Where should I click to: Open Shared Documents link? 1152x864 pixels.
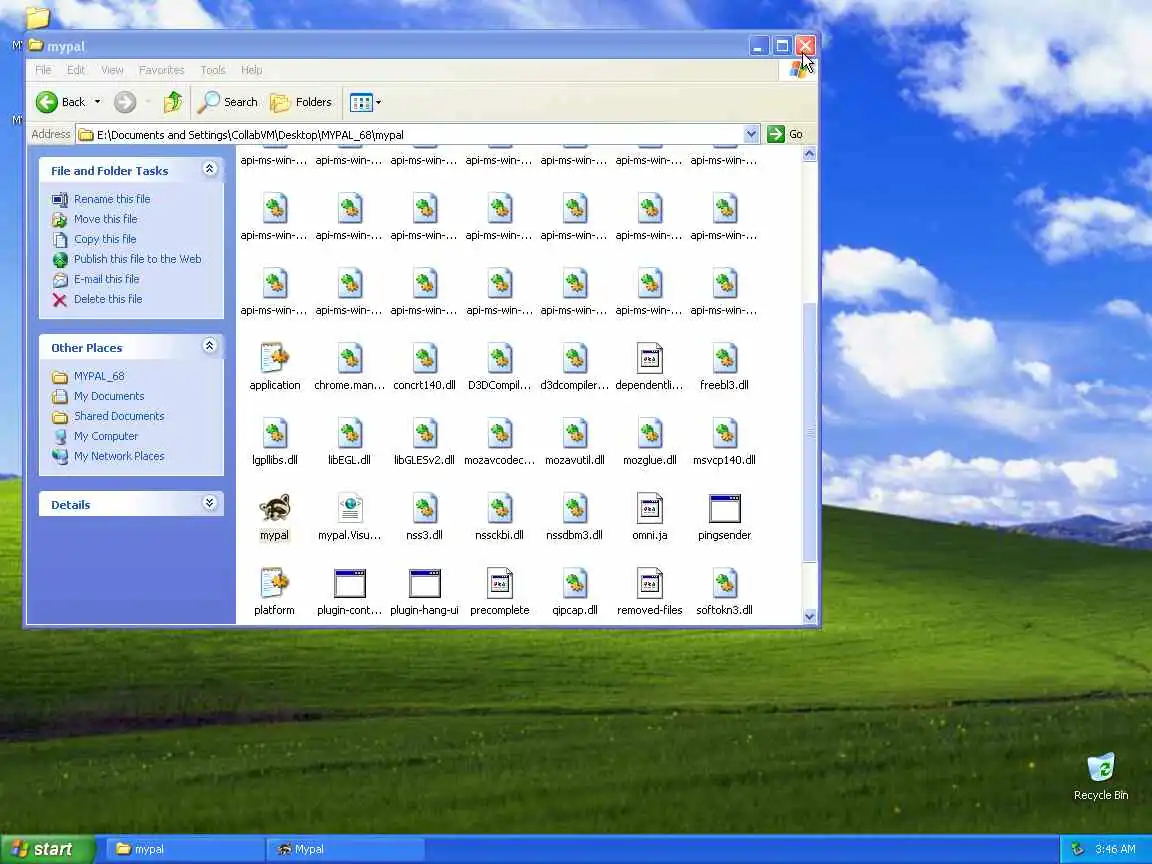pos(119,416)
